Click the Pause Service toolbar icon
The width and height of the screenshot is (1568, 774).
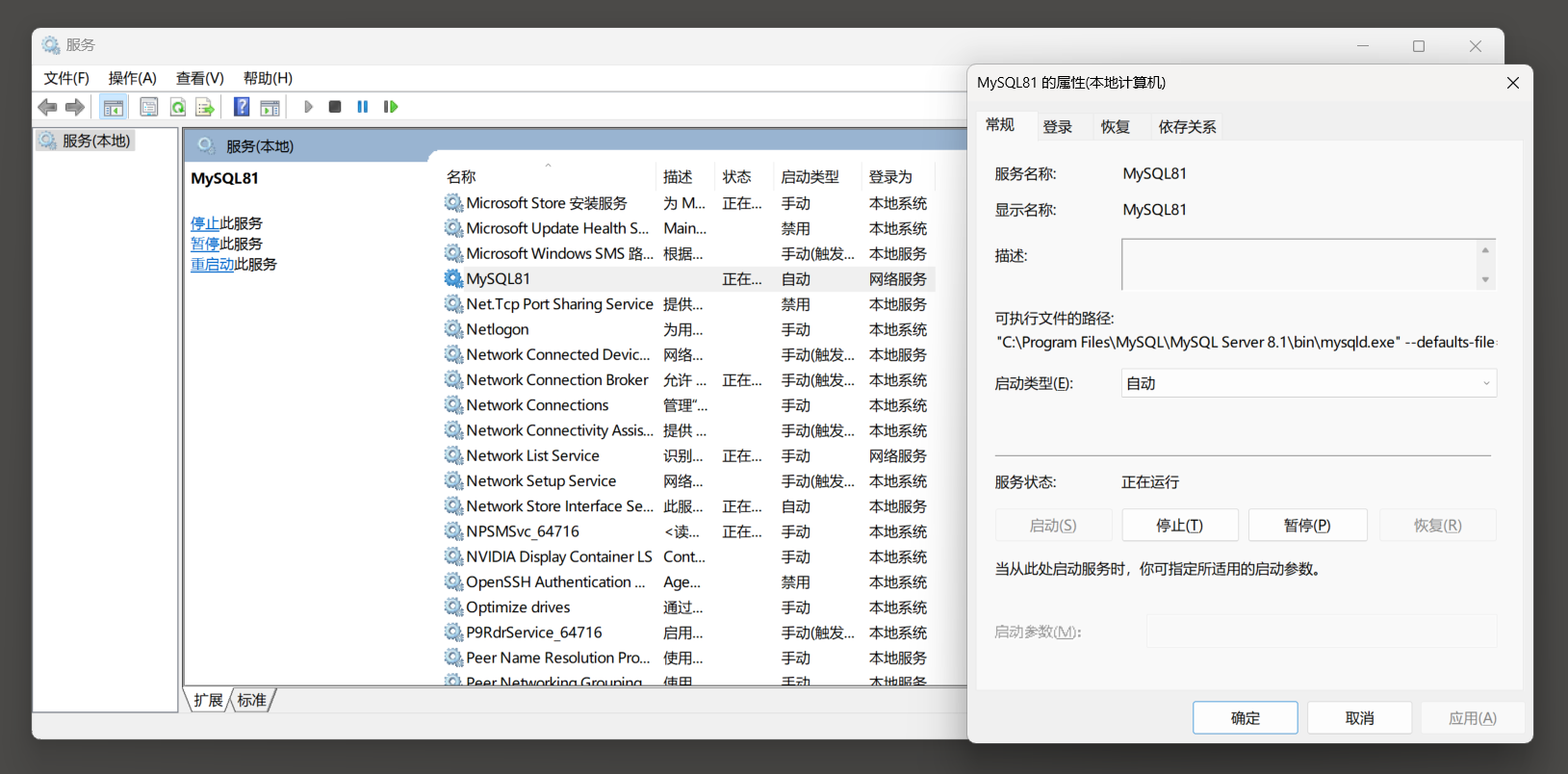point(363,107)
